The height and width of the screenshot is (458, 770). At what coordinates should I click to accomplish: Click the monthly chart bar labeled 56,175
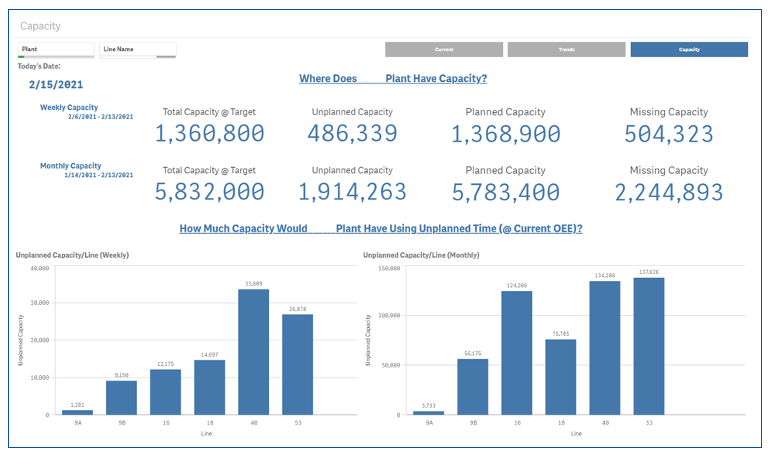point(473,387)
